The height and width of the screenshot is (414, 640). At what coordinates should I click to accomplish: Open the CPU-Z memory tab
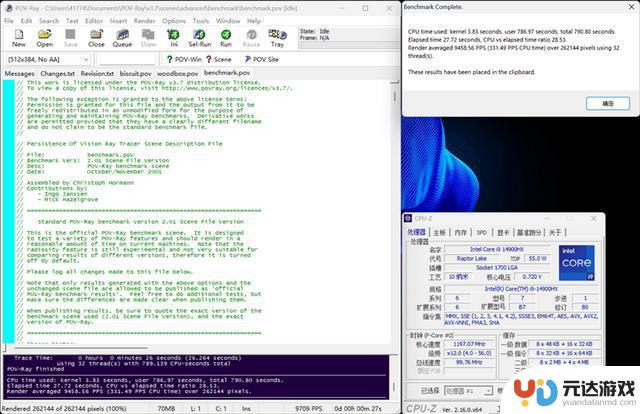(460, 232)
